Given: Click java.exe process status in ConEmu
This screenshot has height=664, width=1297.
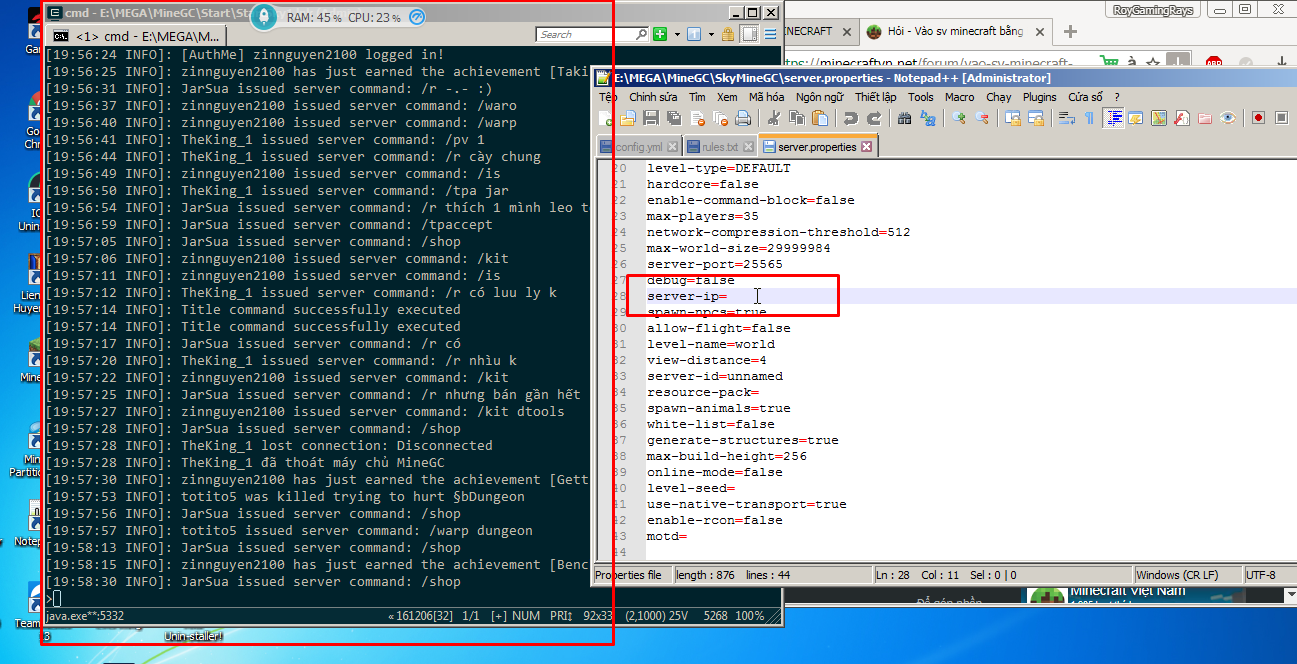Looking at the screenshot, I should point(86,616).
